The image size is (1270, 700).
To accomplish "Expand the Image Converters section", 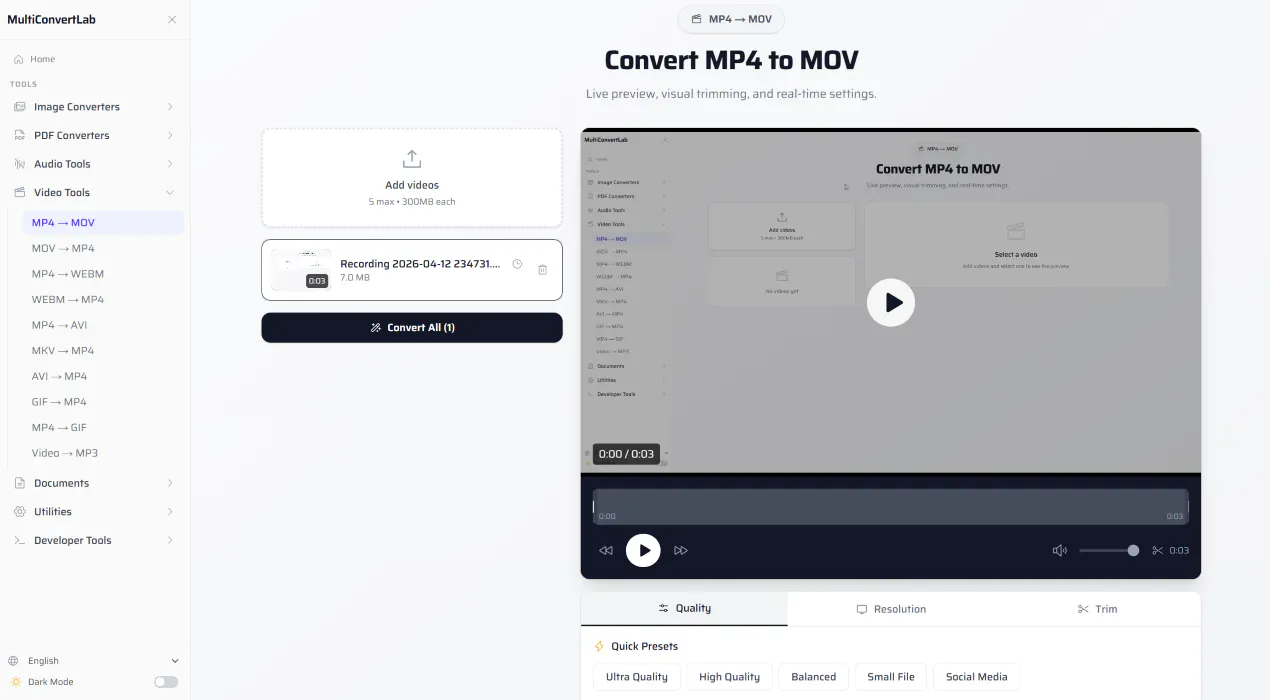I will pos(170,107).
